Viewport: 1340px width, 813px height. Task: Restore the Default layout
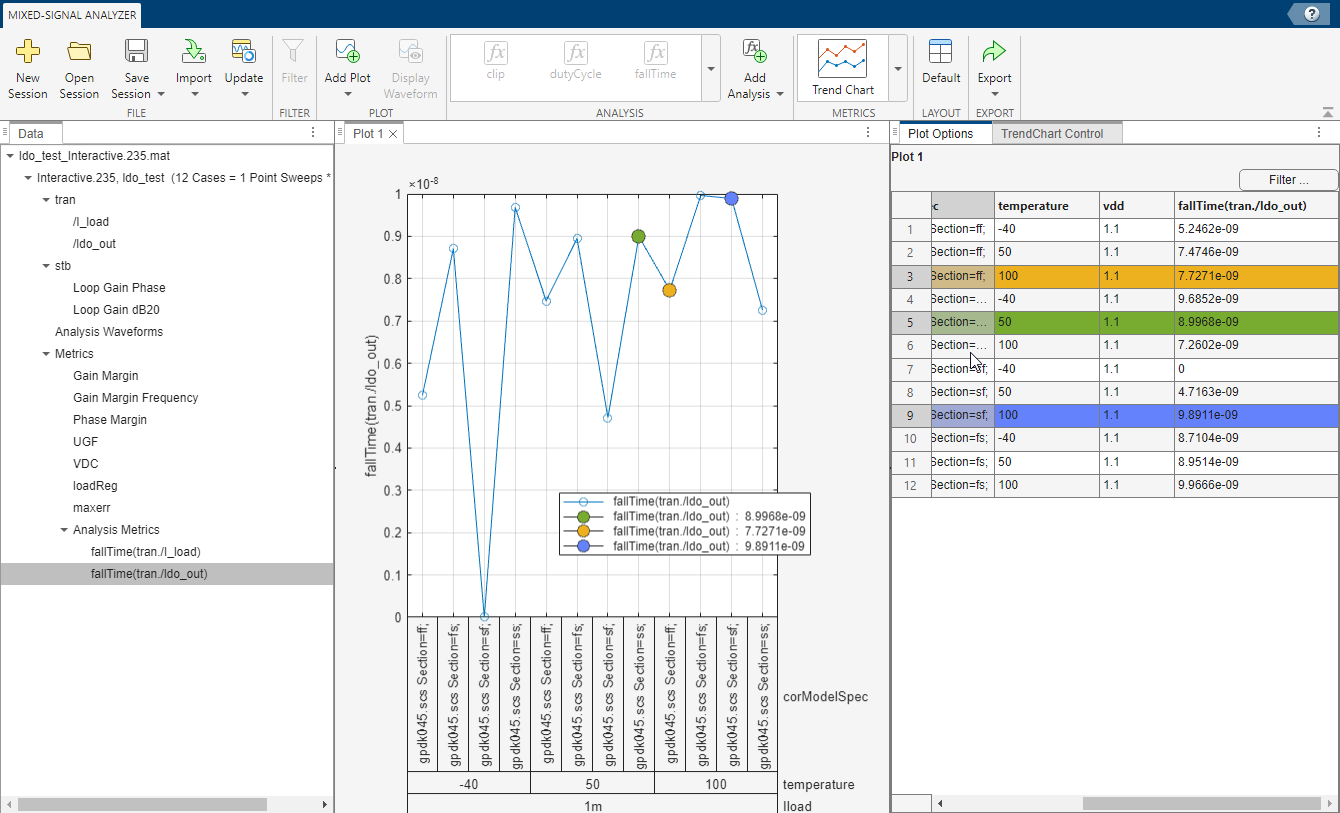pyautogui.click(x=940, y=60)
